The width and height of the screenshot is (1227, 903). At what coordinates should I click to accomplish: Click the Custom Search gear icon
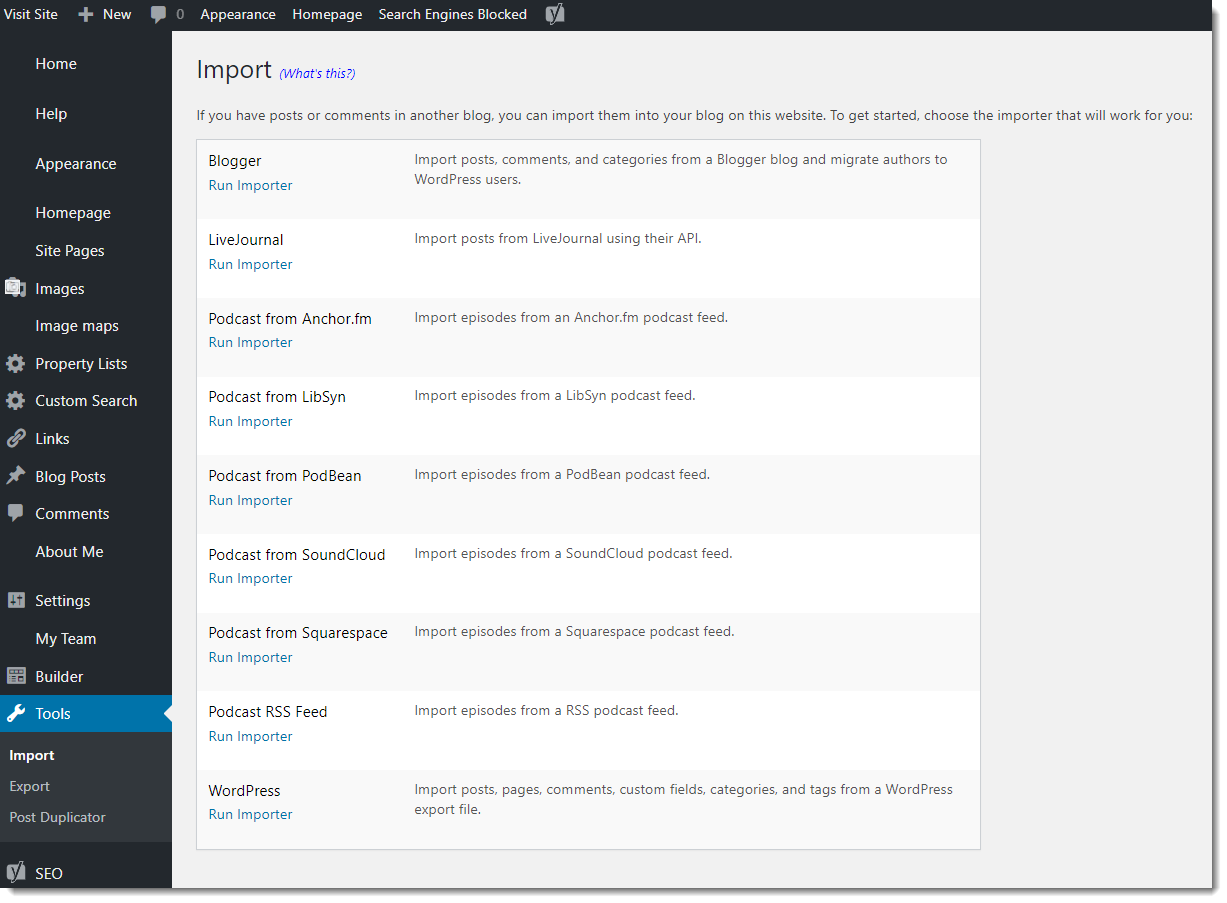16,400
